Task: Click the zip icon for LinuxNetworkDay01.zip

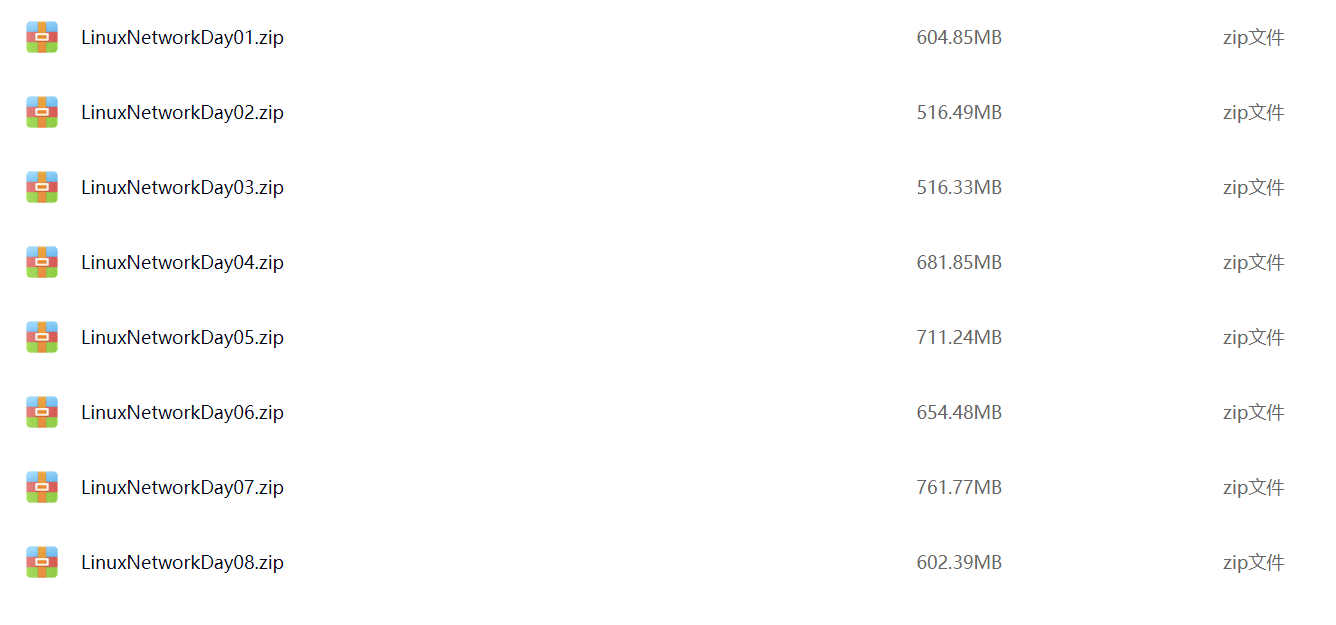Action: (42, 38)
